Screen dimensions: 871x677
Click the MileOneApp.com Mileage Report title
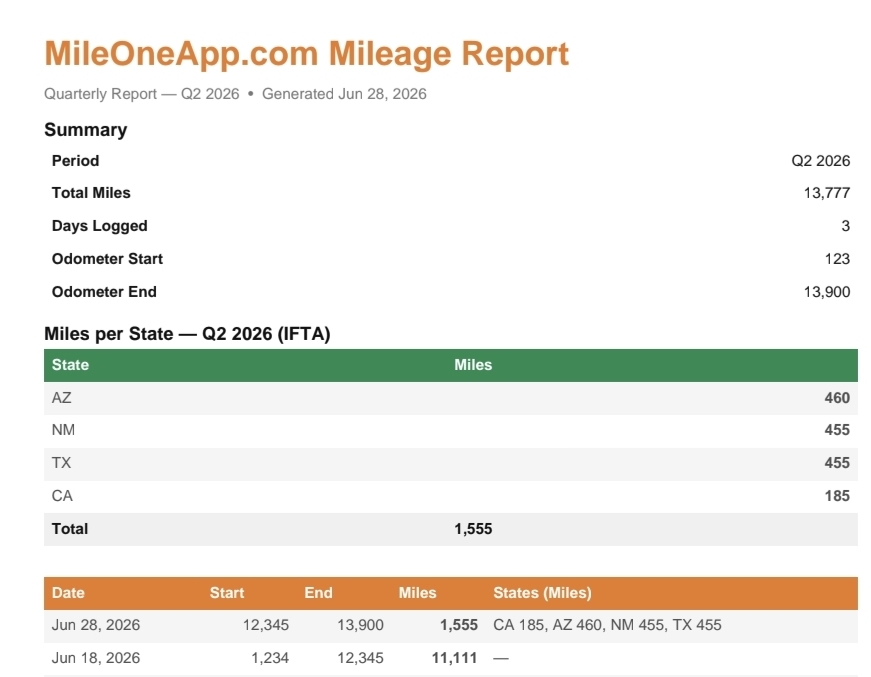point(307,54)
